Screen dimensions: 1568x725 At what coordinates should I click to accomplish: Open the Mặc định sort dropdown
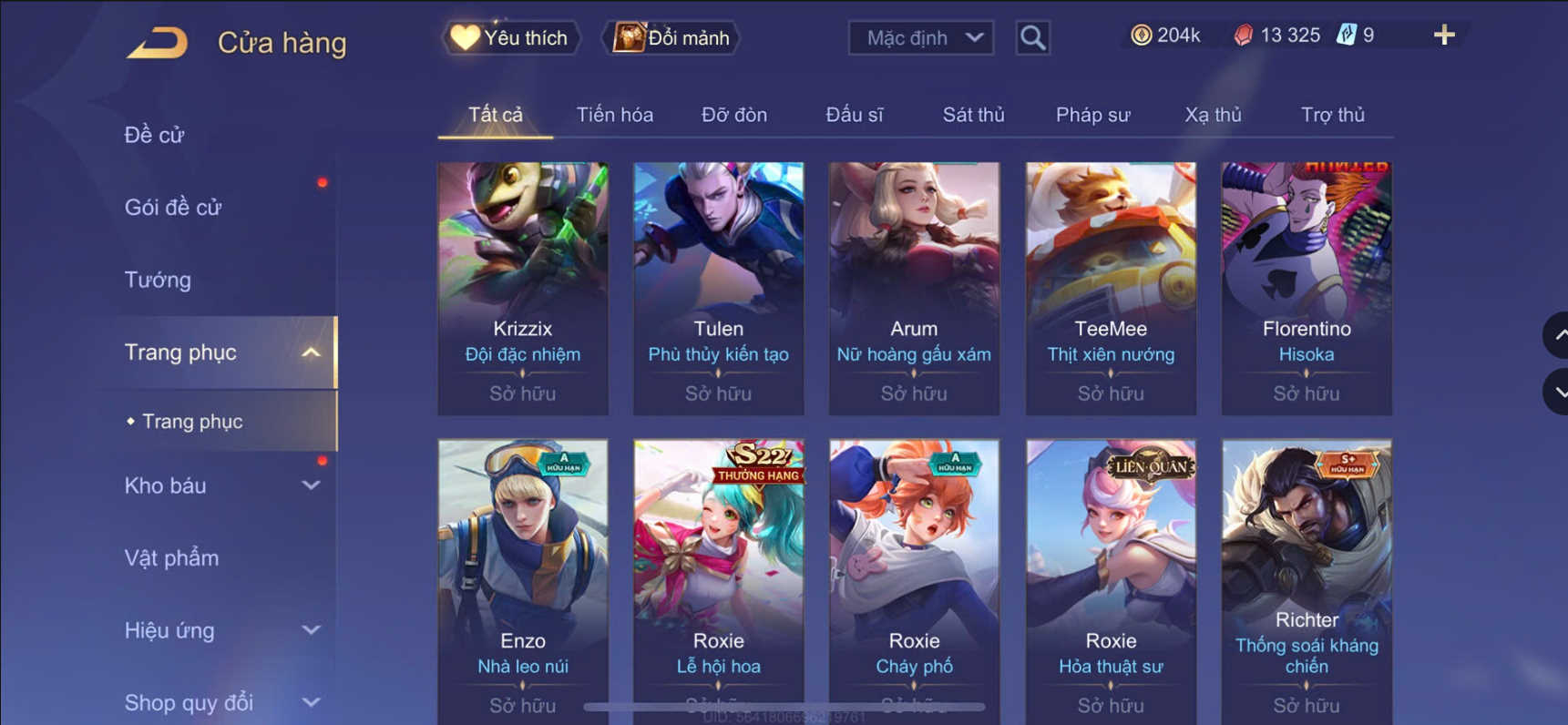[x=921, y=38]
